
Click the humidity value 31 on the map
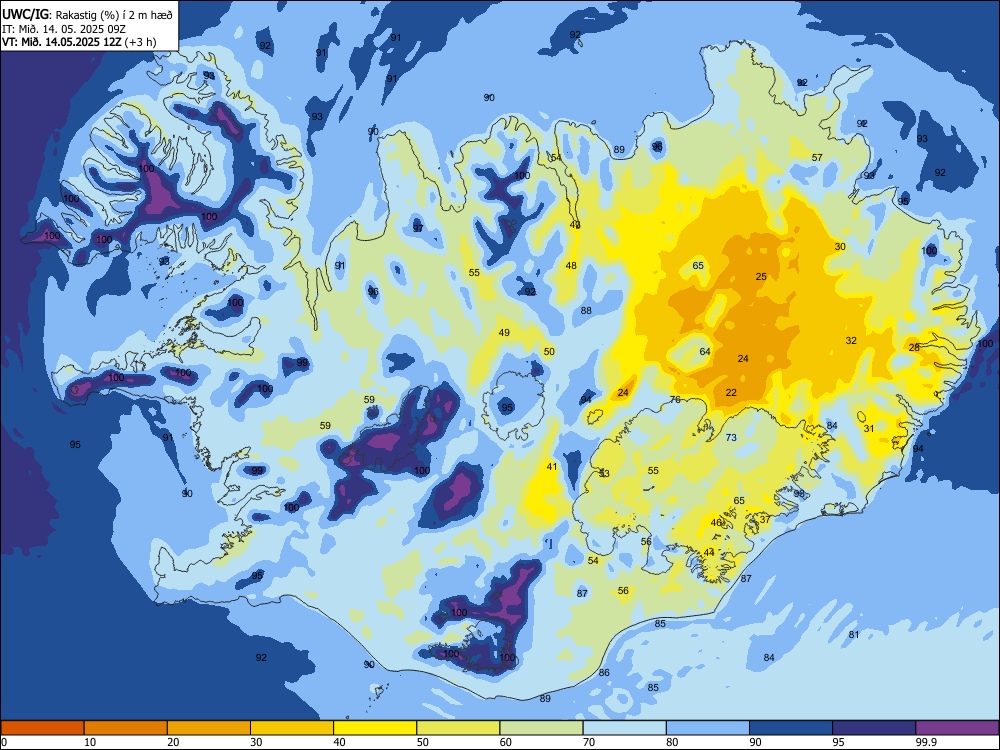tap(869, 429)
